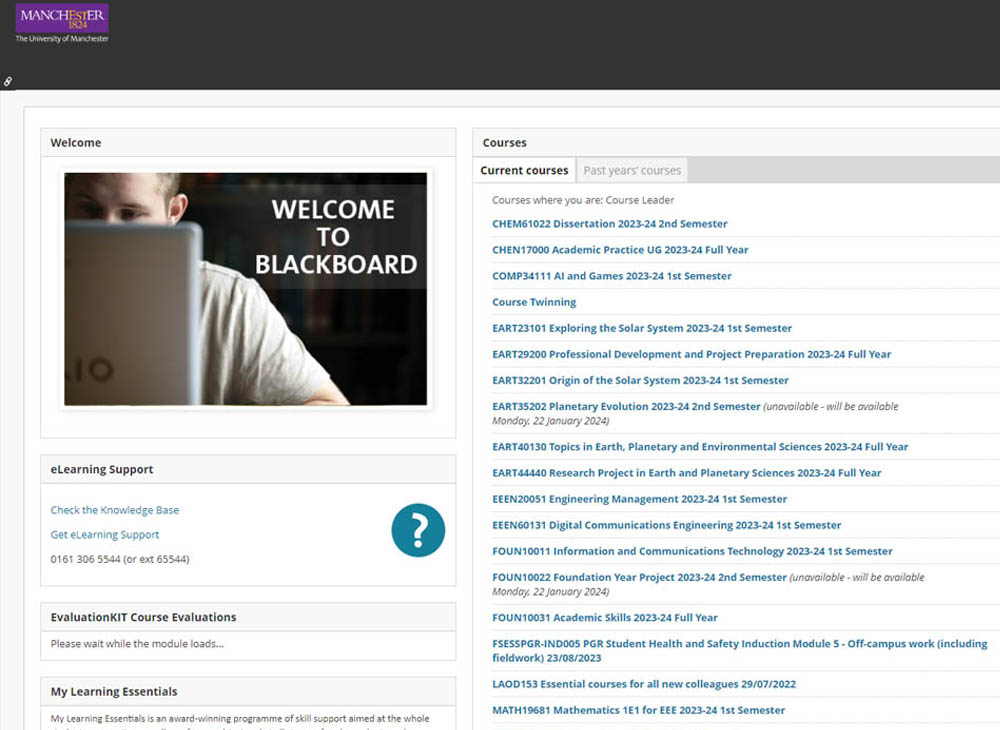Viewport: 1000px width, 730px height.
Task: Open CHEM61022 Dissertation 2023-24 course
Action: point(610,224)
